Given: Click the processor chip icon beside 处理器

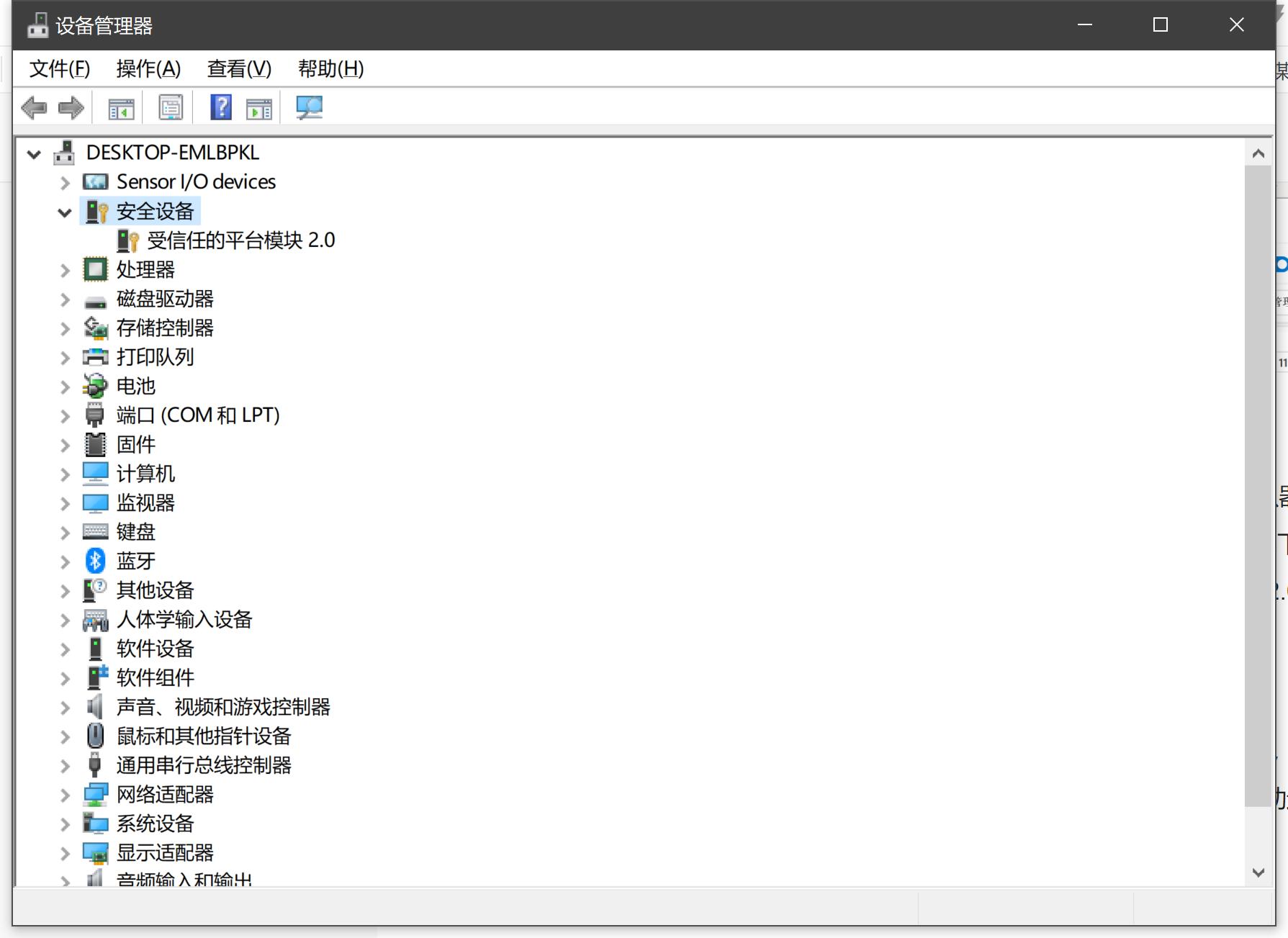Looking at the screenshot, I should (95, 270).
